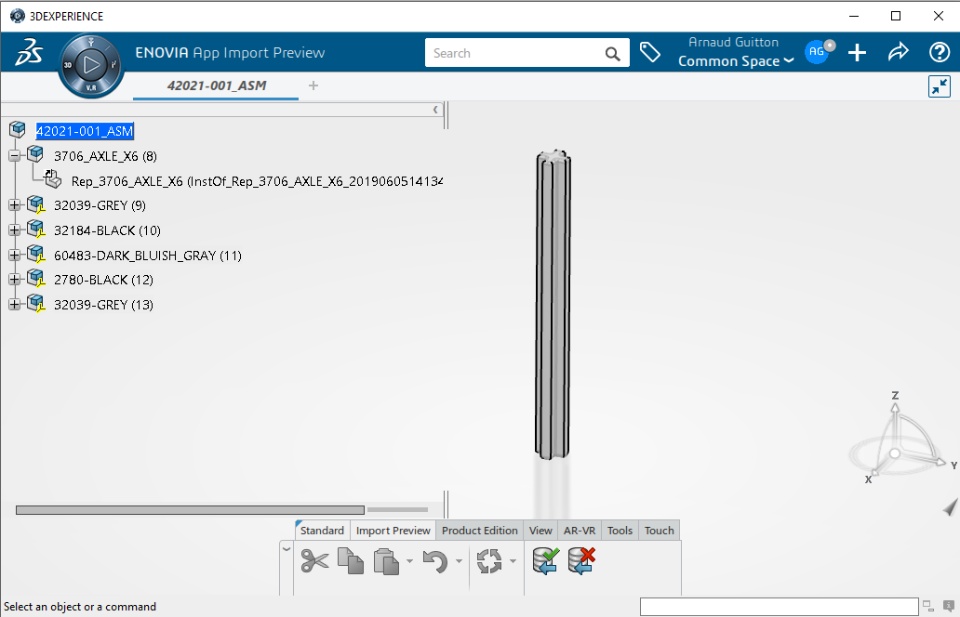Open the Paste options dropdown arrow
This screenshot has width=960, height=617.
coord(410,561)
